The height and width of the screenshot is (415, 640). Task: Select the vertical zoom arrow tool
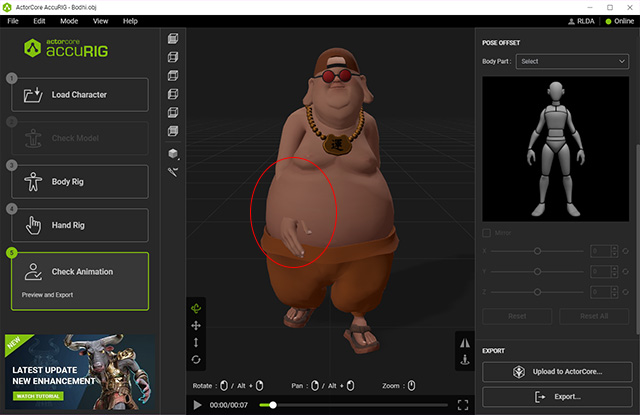click(196, 343)
